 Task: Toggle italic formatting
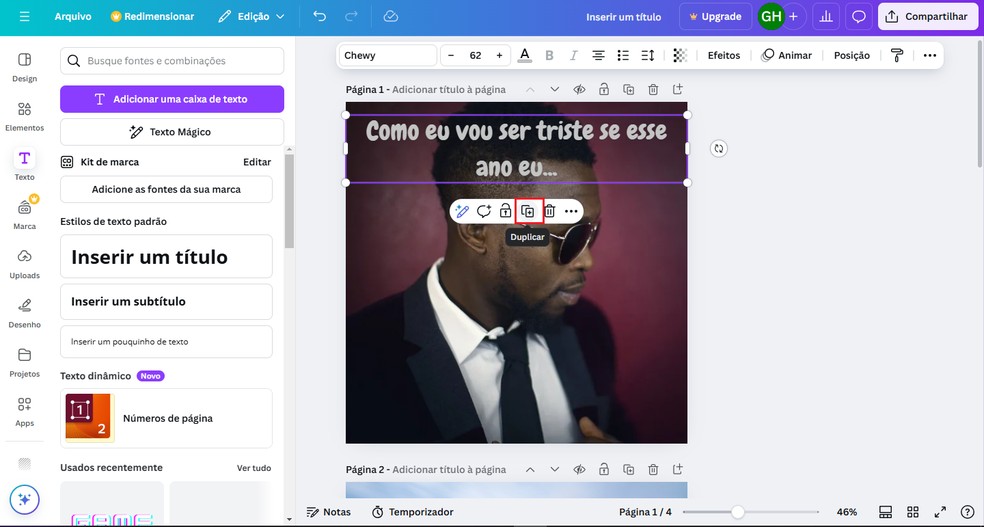pyautogui.click(x=574, y=55)
